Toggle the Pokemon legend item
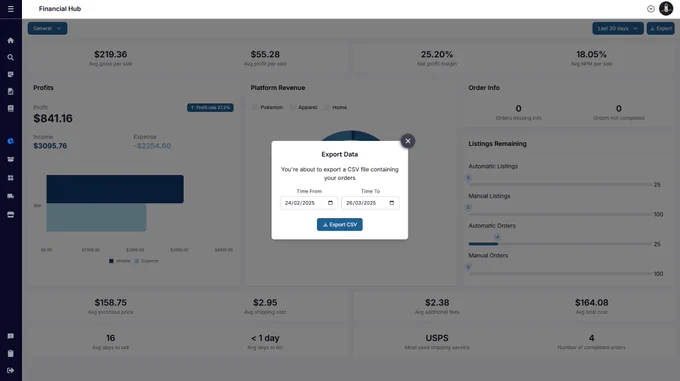 coord(268,107)
